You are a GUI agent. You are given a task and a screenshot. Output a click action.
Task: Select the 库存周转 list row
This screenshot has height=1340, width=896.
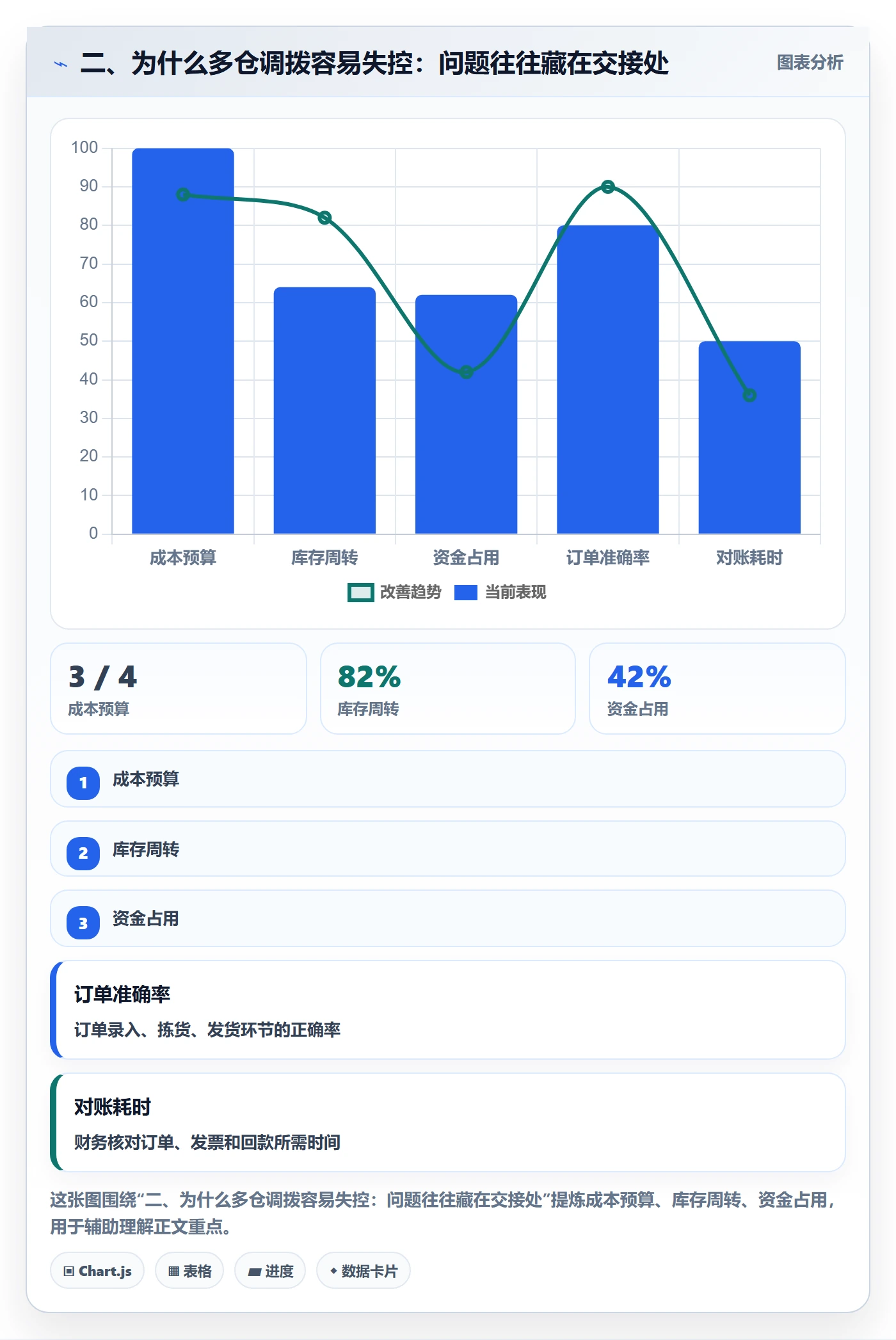(x=448, y=849)
